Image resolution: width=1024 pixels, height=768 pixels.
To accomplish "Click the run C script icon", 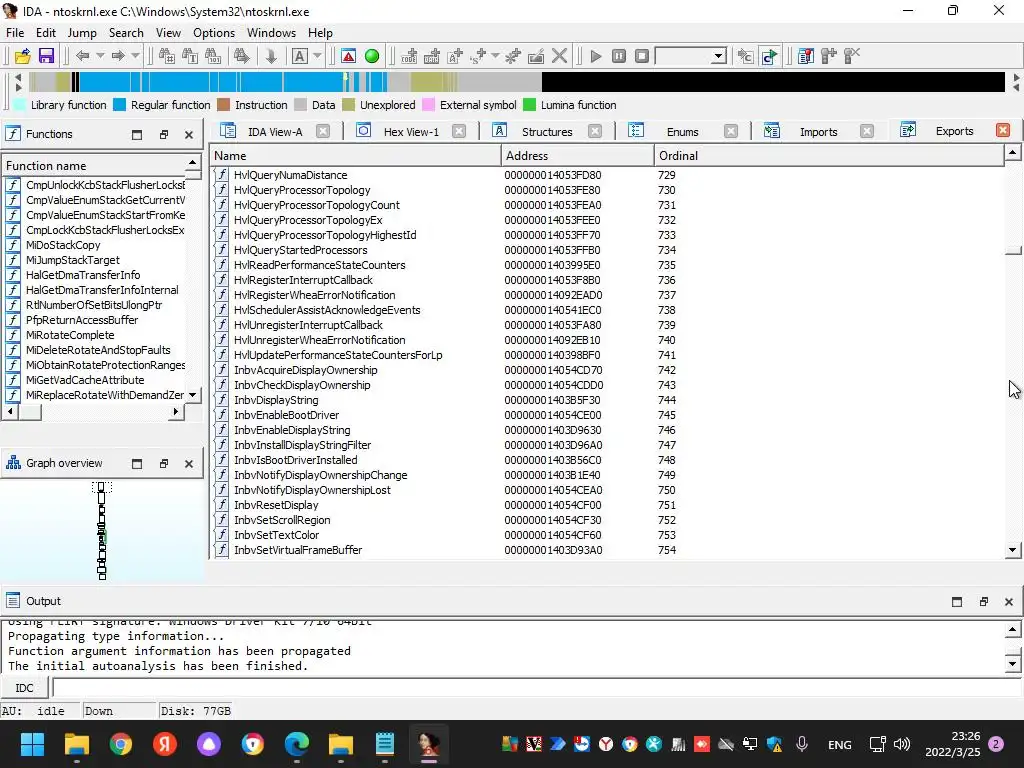I will (769, 56).
